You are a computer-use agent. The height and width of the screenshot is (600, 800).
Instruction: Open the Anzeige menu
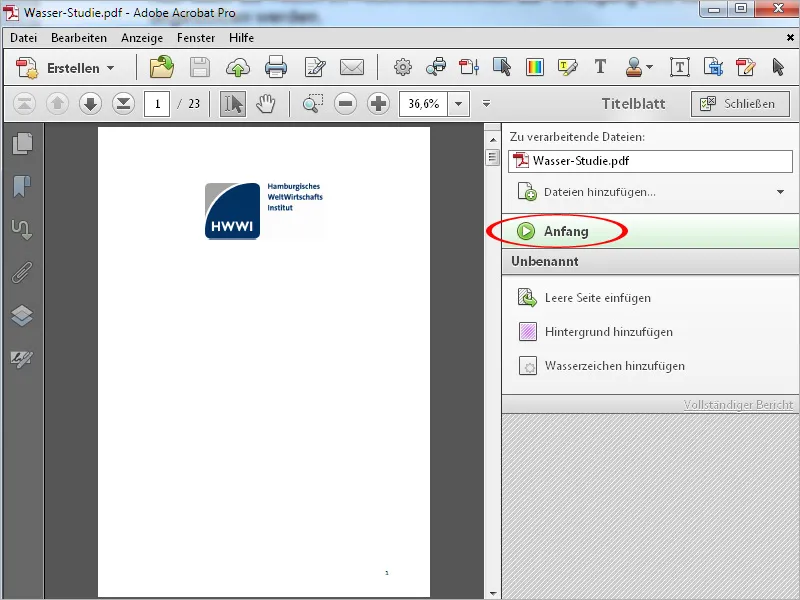click(x=142, y=38)
